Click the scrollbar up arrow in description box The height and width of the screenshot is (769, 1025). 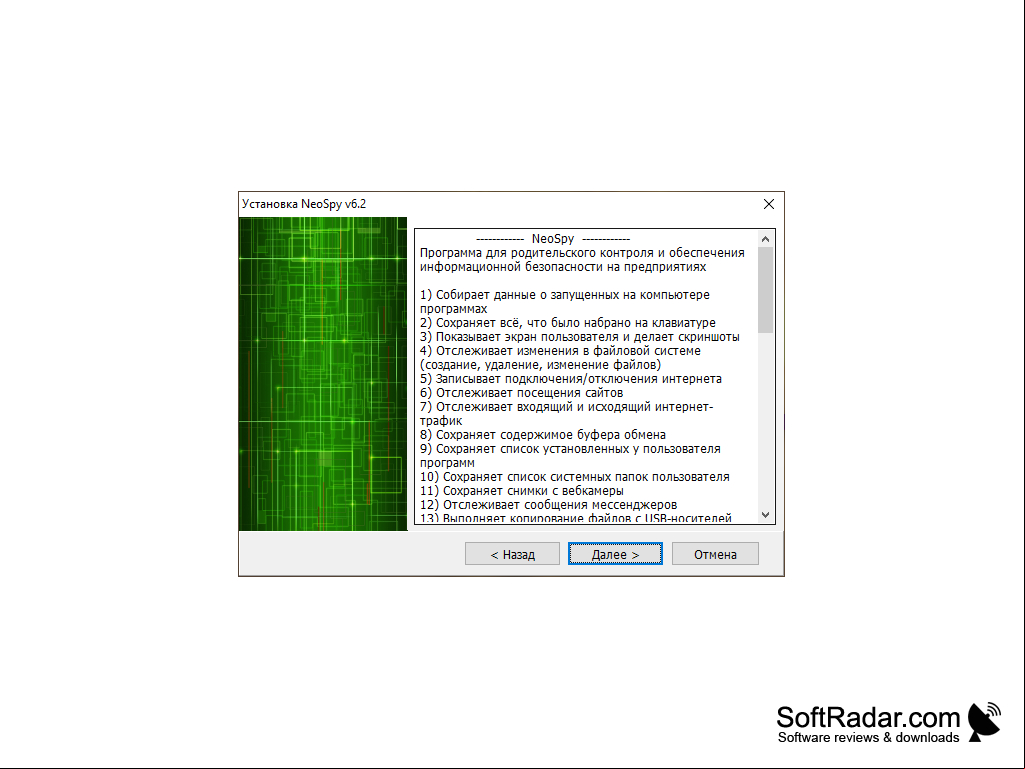pyautogui.click(x=765, y=239)
